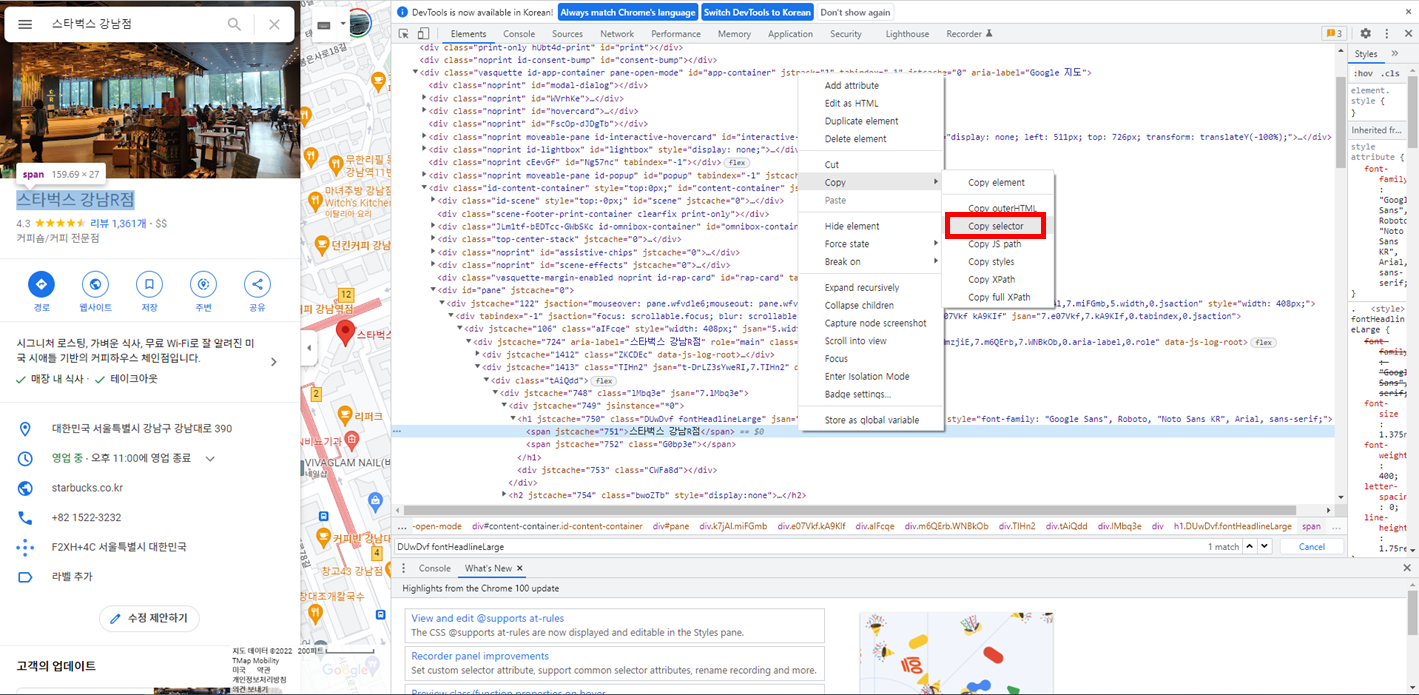Click the 경로 directions icon
This screenshot has height=695, width=1419.
[x=41, y=284]
